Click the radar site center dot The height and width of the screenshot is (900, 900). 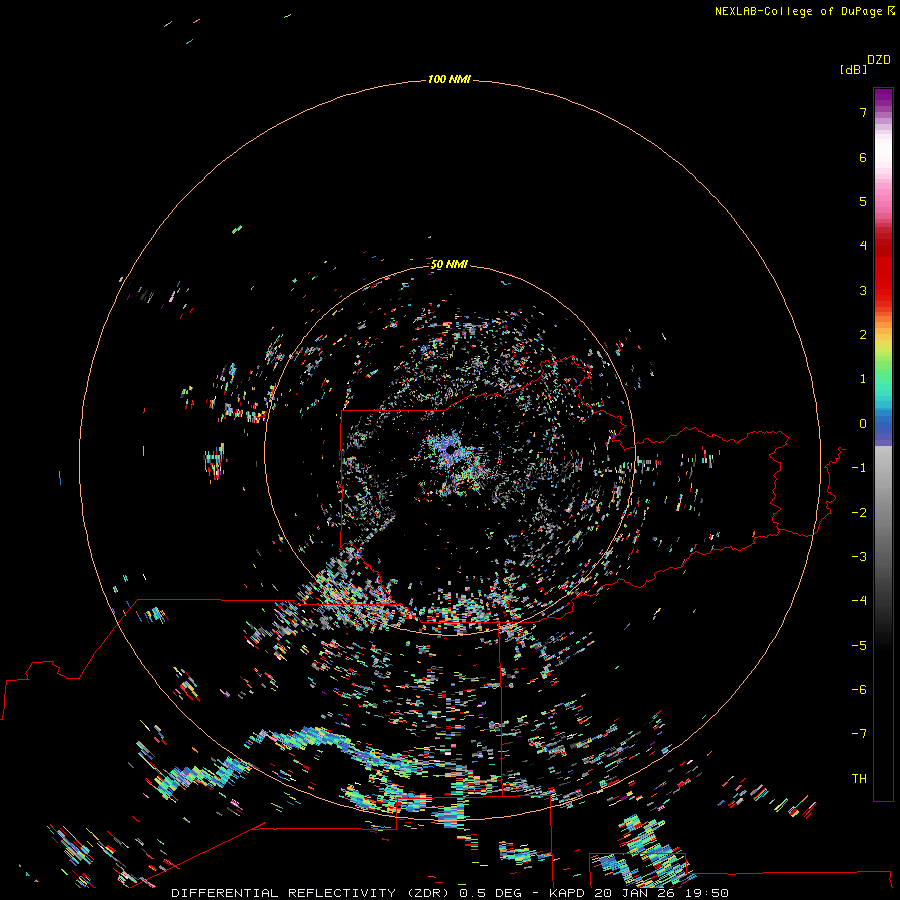click(450, 450)
